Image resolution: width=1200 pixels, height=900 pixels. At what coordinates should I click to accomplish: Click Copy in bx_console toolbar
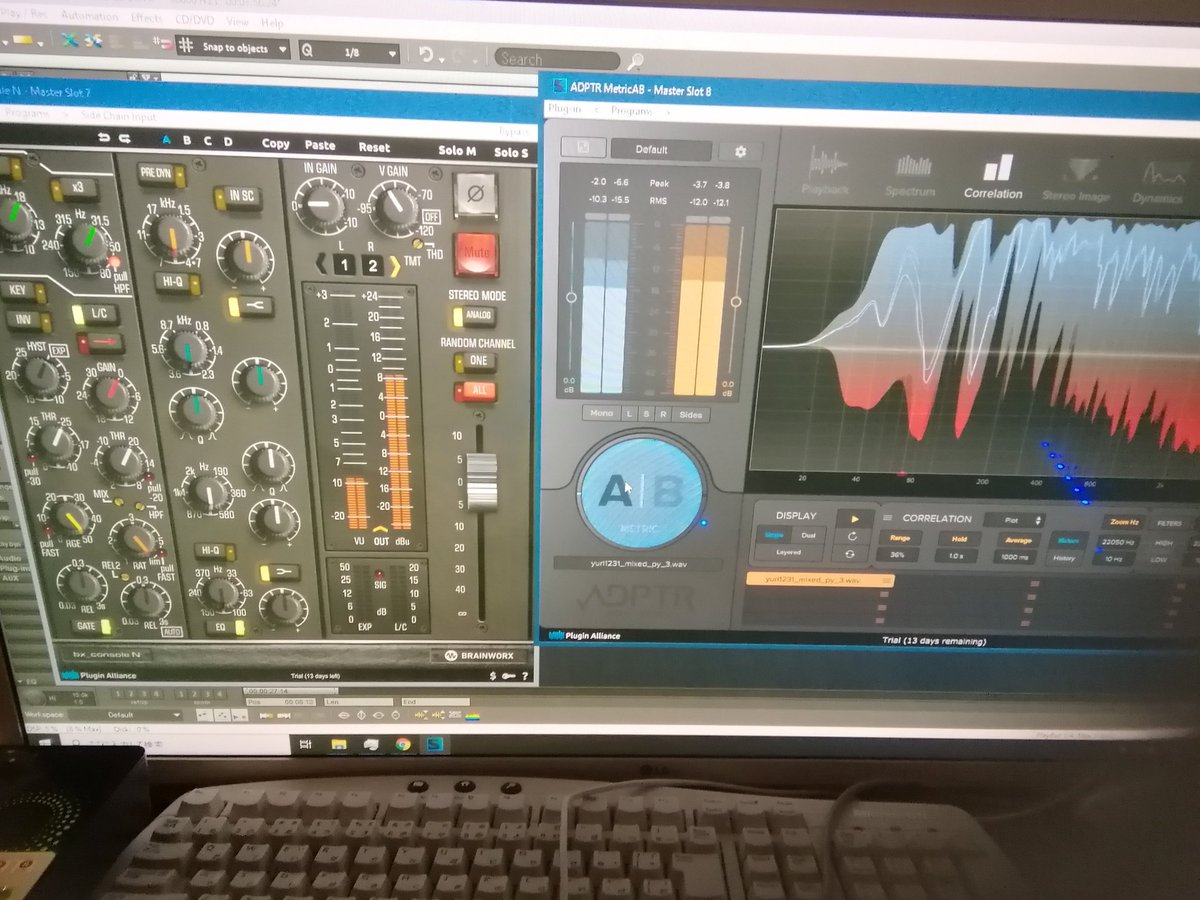click(275, 144)
